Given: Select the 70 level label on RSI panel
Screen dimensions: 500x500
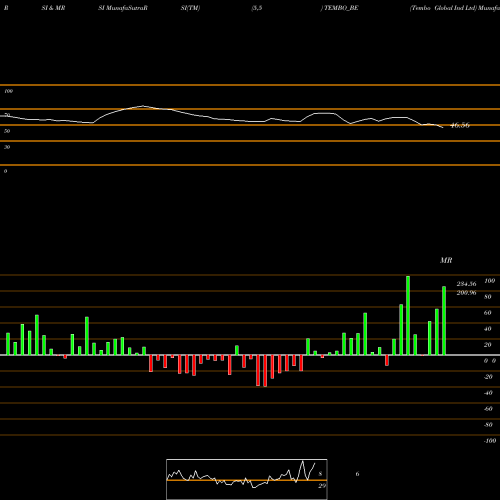Looking at the screenshot, I should click(x=7, y=115).
